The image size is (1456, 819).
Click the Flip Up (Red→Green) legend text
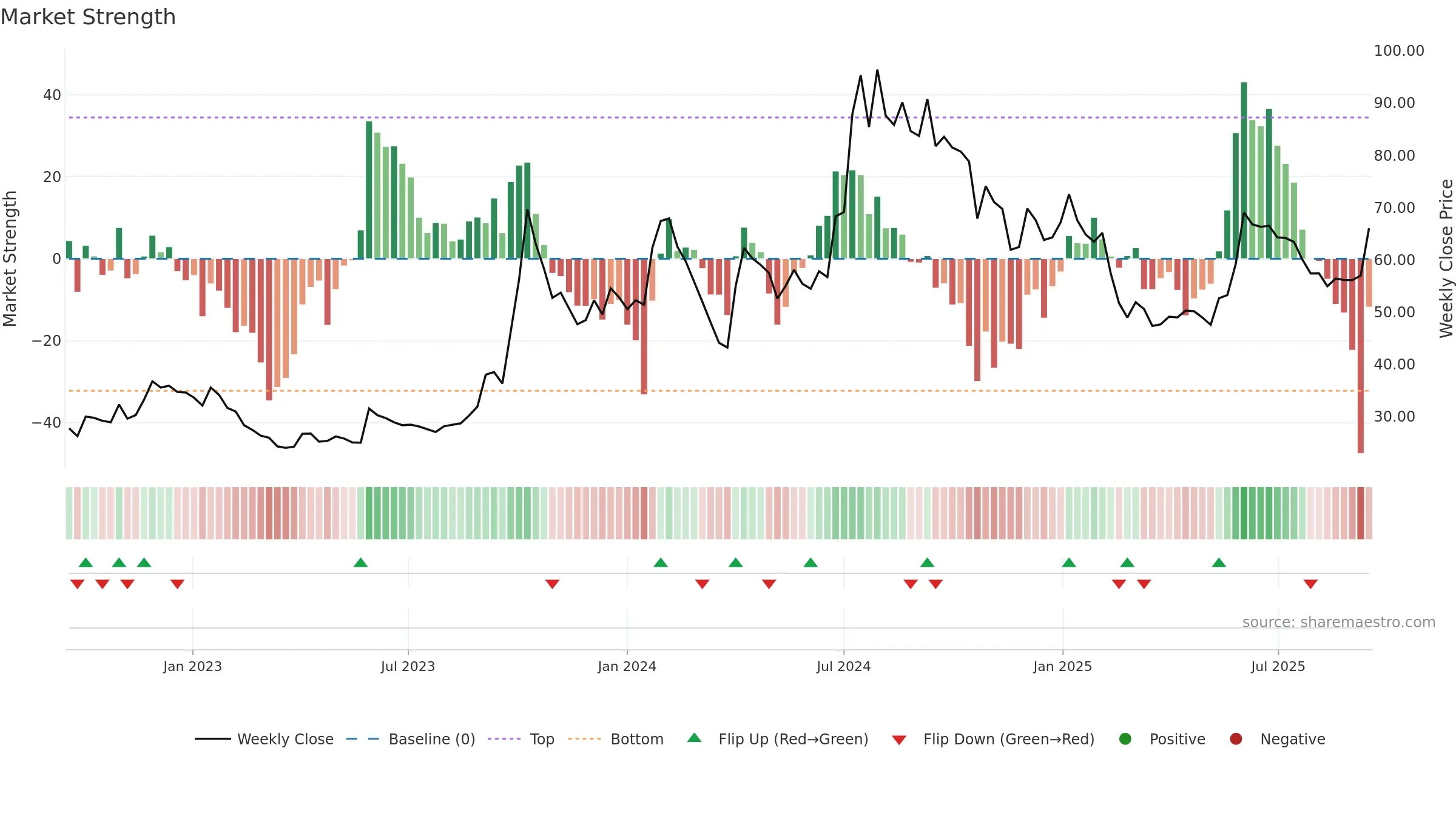tap(794, 739)
